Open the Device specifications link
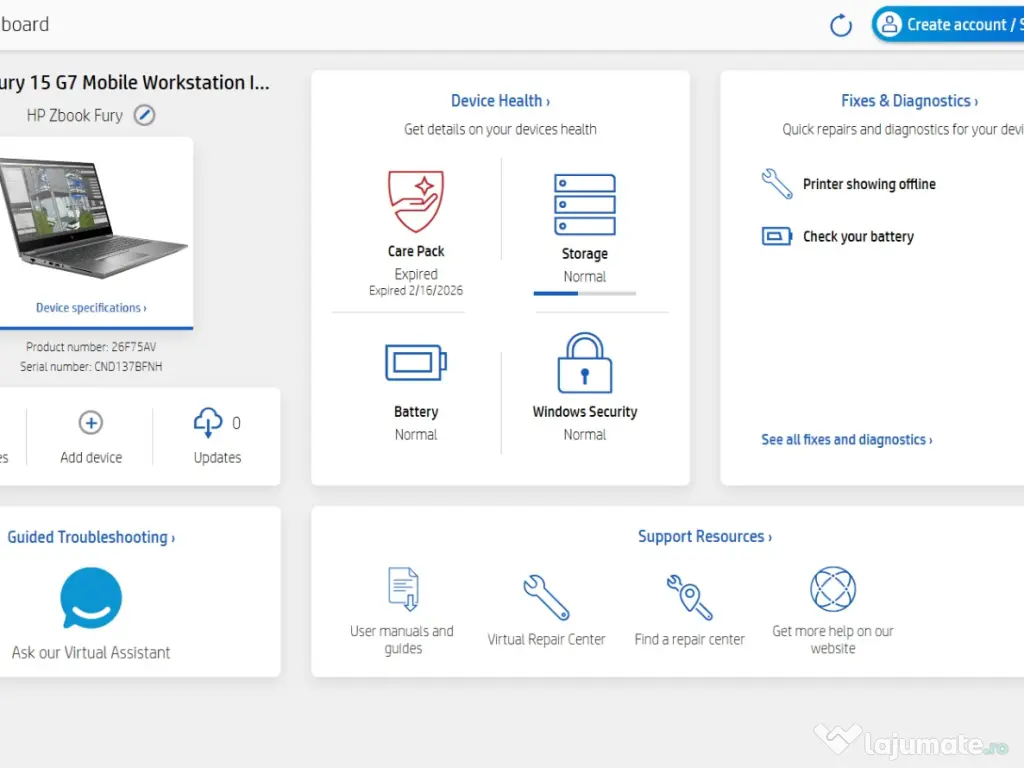Viewport: 1024px width, 768px height. click(x=91, y=308)
